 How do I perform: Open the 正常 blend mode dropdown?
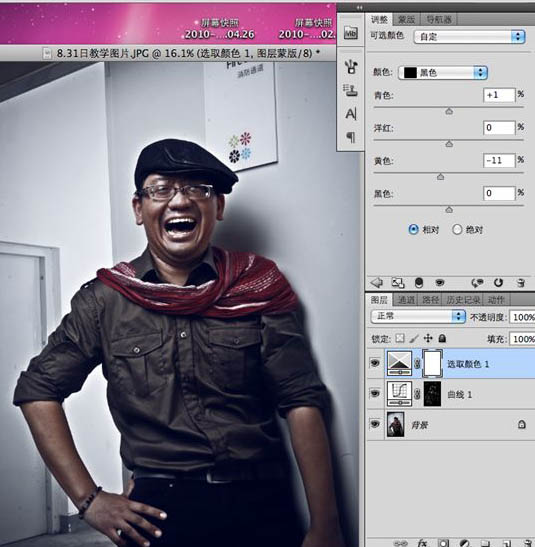point(418,316)
